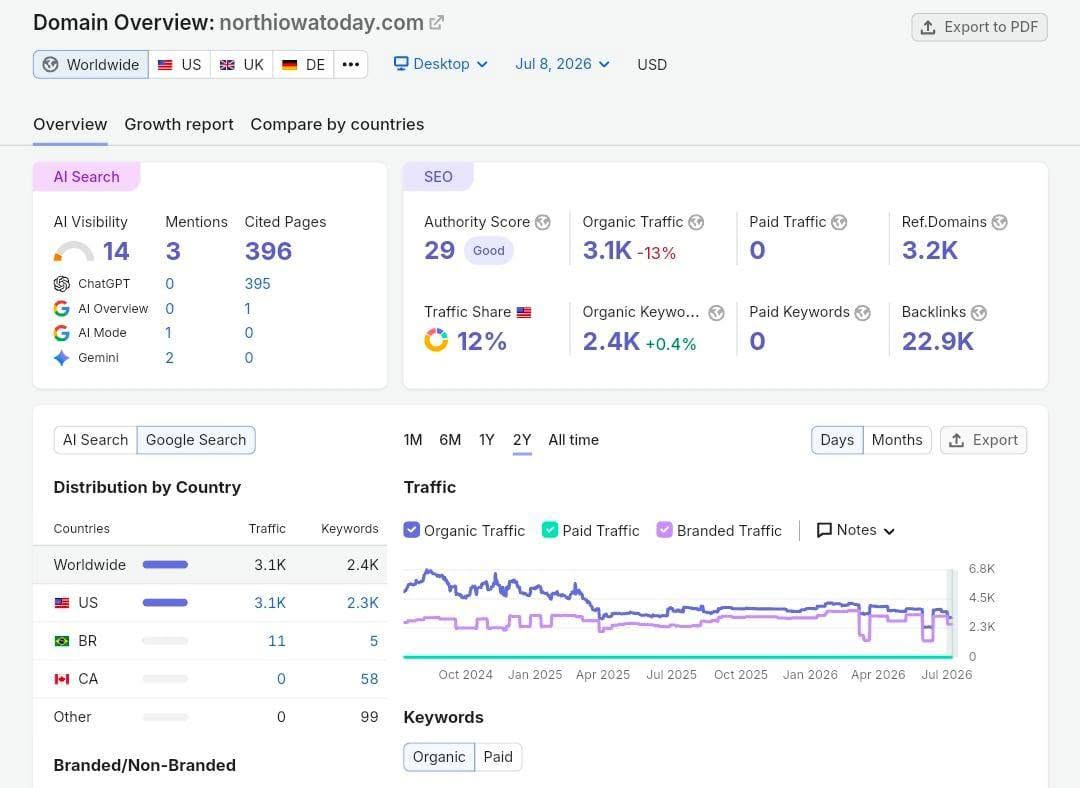Toggle to AI Search view
This screenshot has height=788, width=1080.
tap(96, 440)
